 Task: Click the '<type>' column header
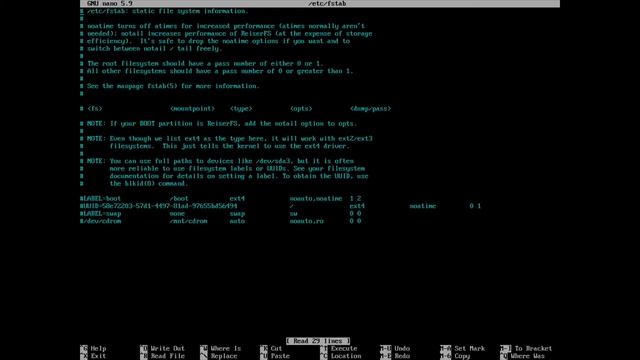click(x=241, y=109)
